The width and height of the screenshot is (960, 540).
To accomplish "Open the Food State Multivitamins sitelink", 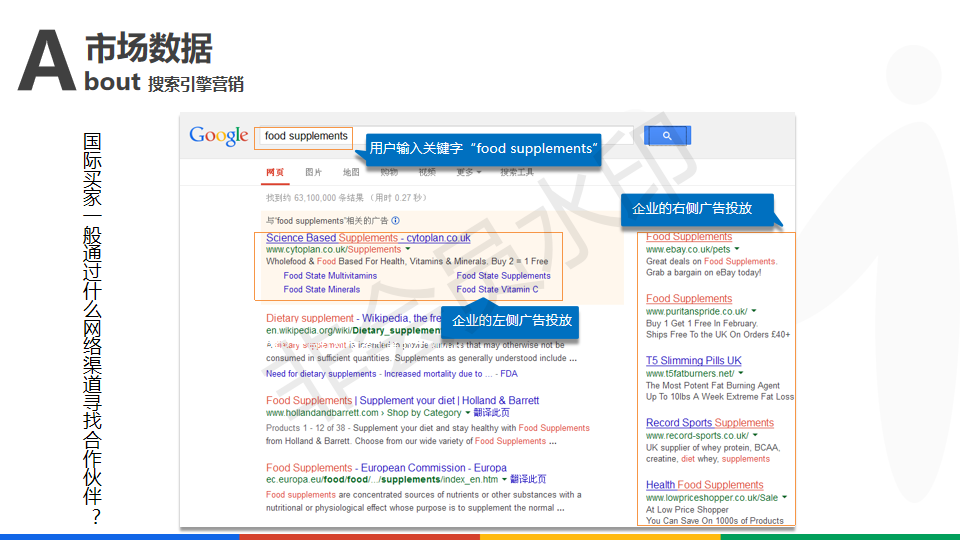I will point(330,276).
